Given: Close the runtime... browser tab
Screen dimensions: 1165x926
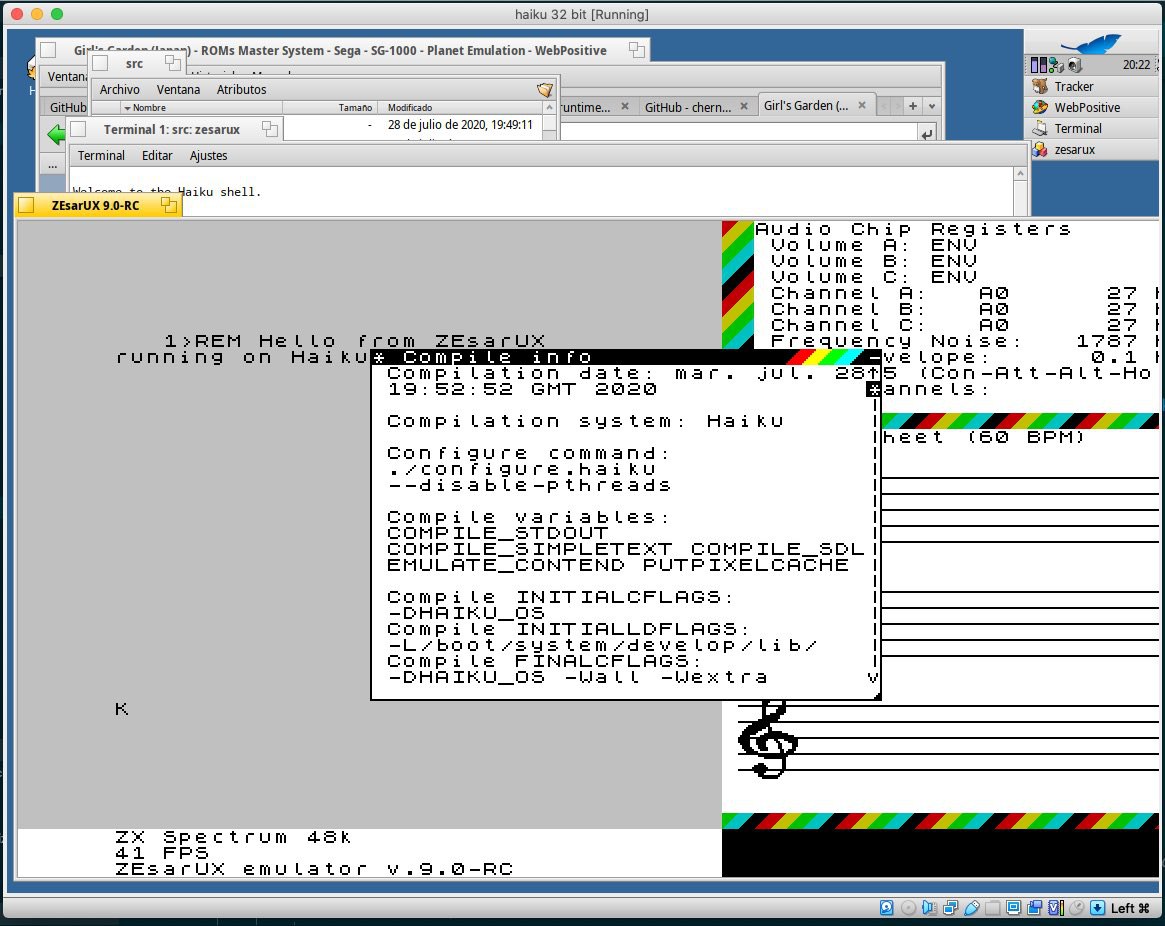Looking at the screenshot, I should tap(625, 106).
